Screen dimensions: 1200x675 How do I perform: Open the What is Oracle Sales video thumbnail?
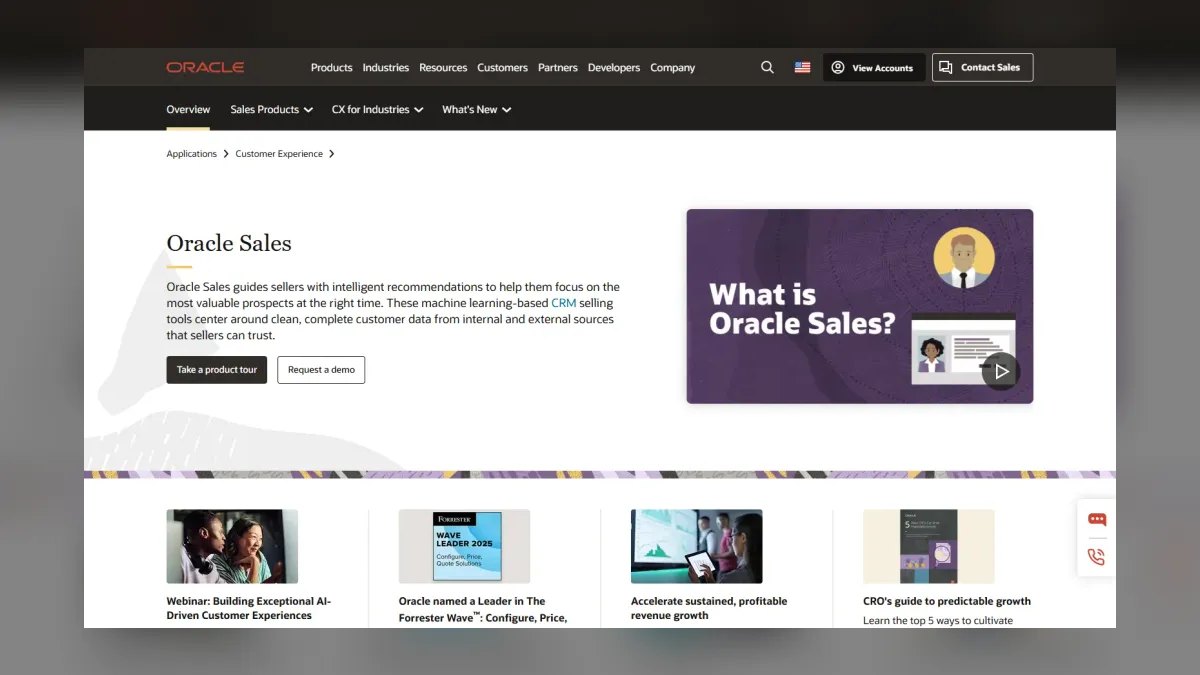(859, 306)
